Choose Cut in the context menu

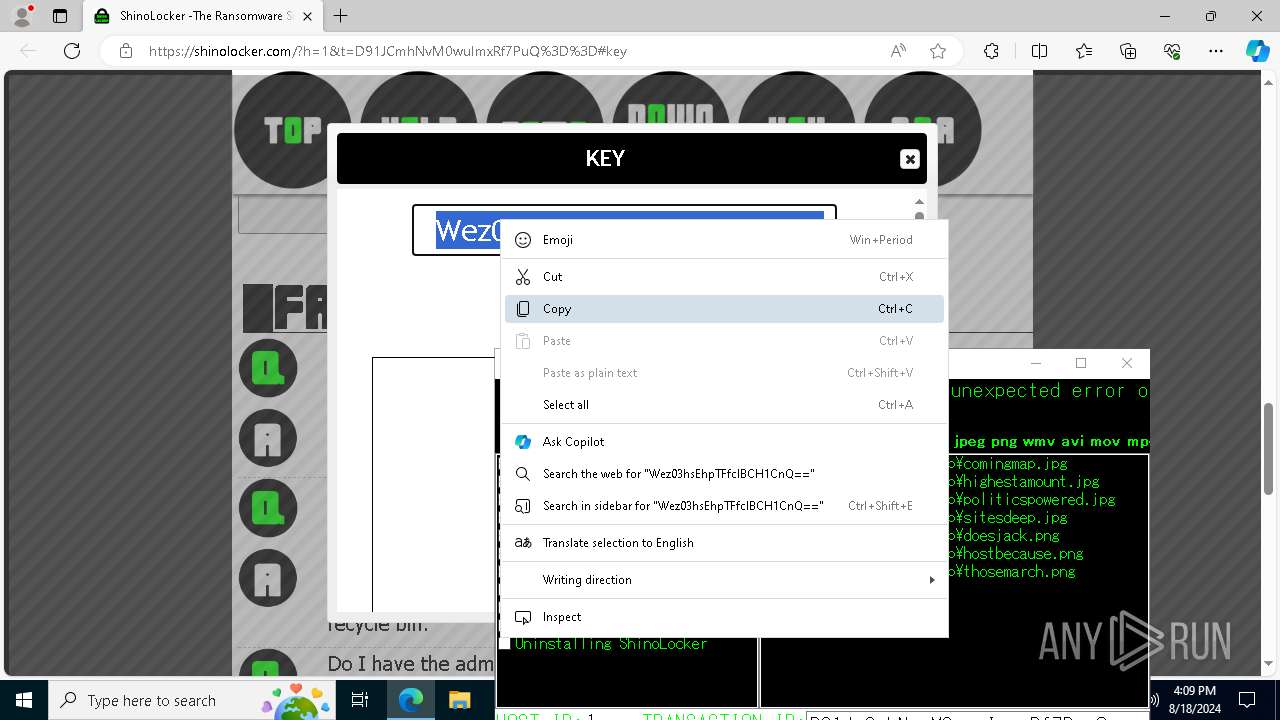point(724,277)
